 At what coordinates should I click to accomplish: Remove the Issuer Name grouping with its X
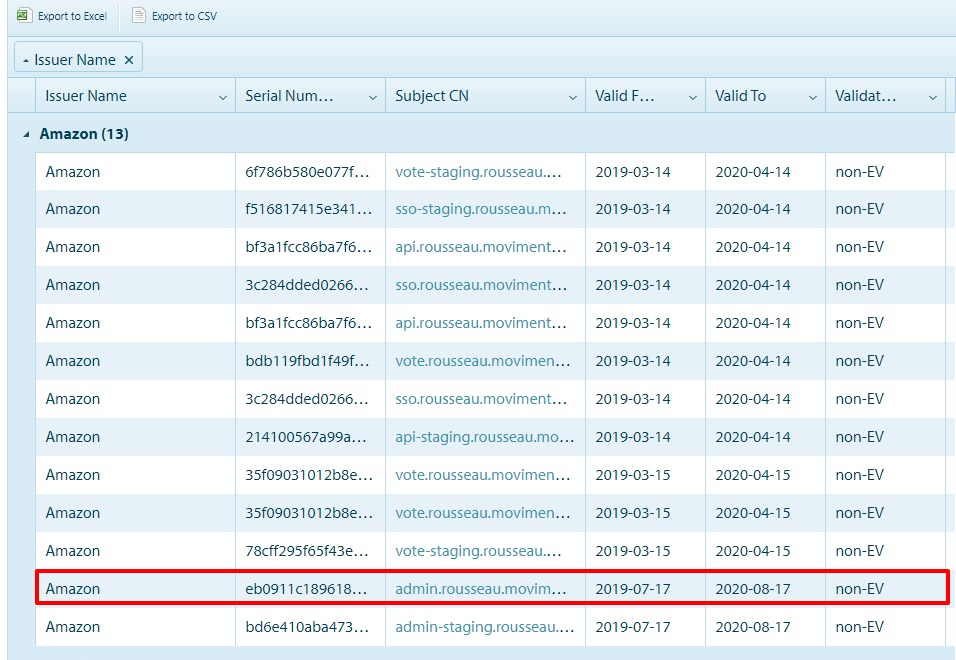(x=129, y=60)
